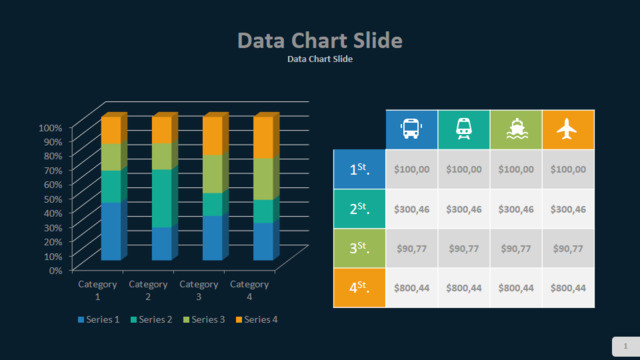Click the $800,44 cell under bus column
The height and width of the screenshot is (360, 640).
pyautogui.click(x=411, y=288)
